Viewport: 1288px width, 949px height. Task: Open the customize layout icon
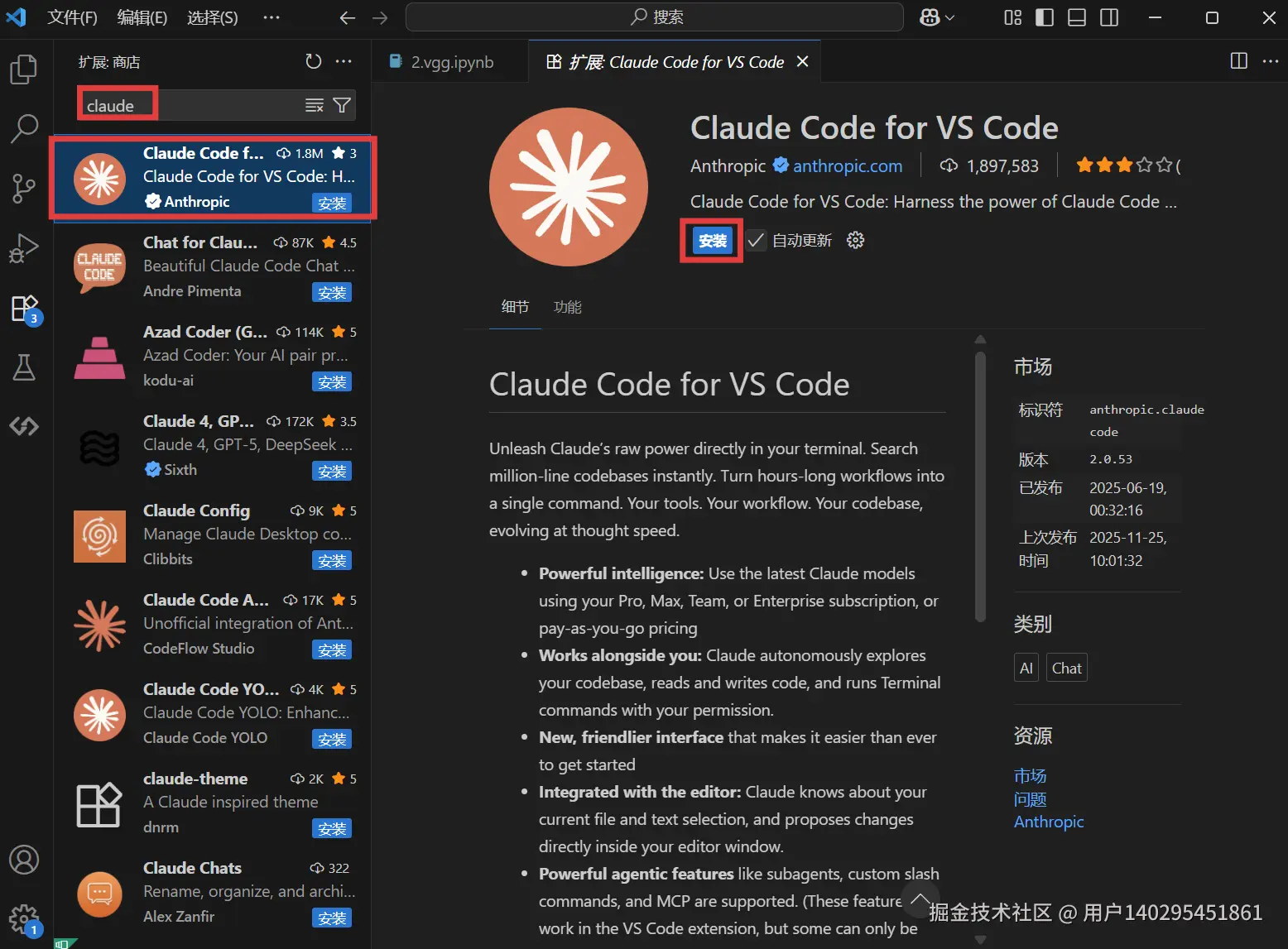(1012, 17)
